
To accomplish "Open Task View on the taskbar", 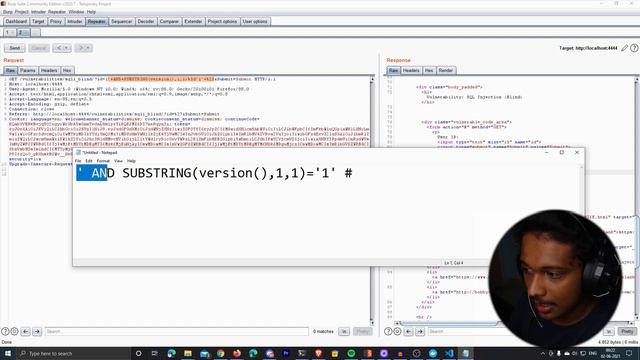I will tap(155, 353).
